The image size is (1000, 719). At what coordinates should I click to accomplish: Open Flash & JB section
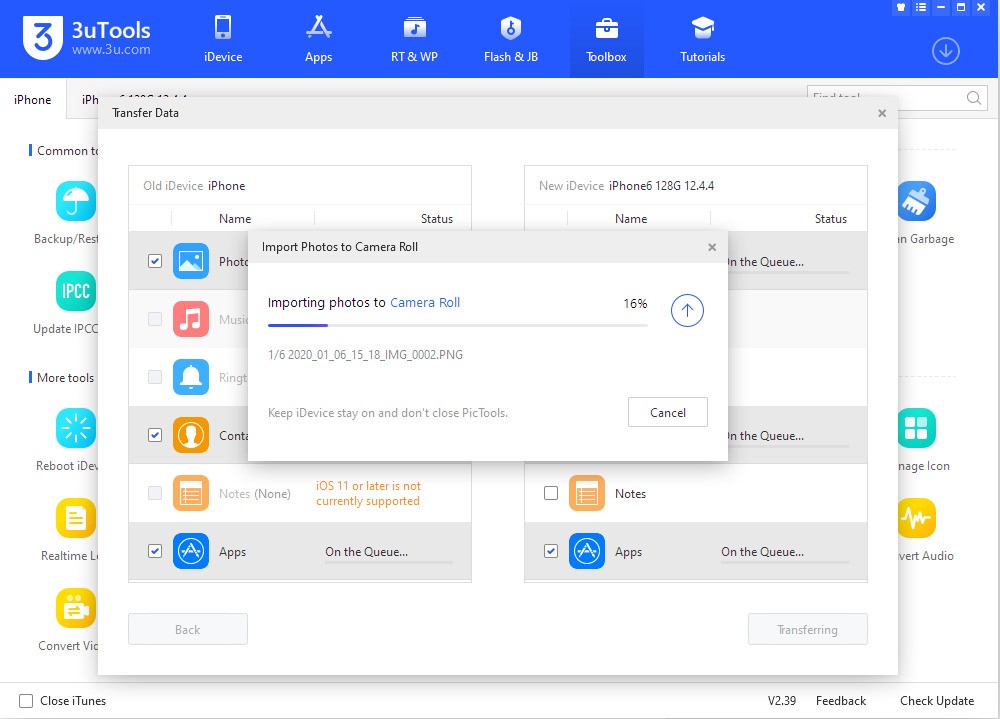coord(510,39)
